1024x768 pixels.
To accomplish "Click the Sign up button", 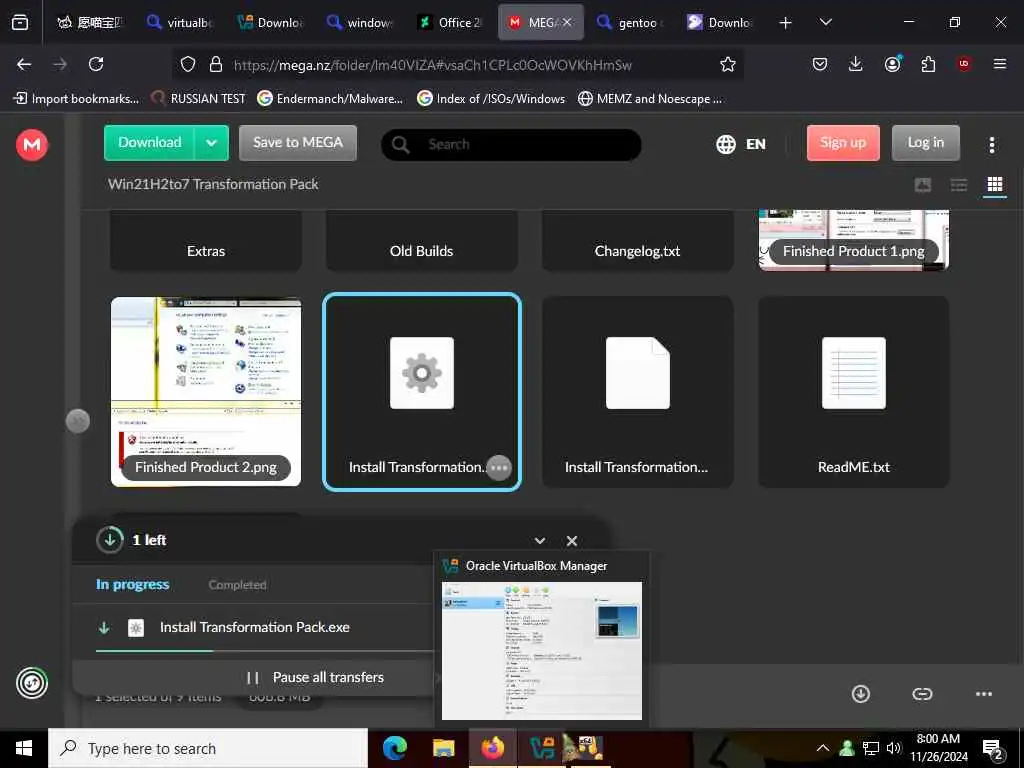I will pos(843,143).
